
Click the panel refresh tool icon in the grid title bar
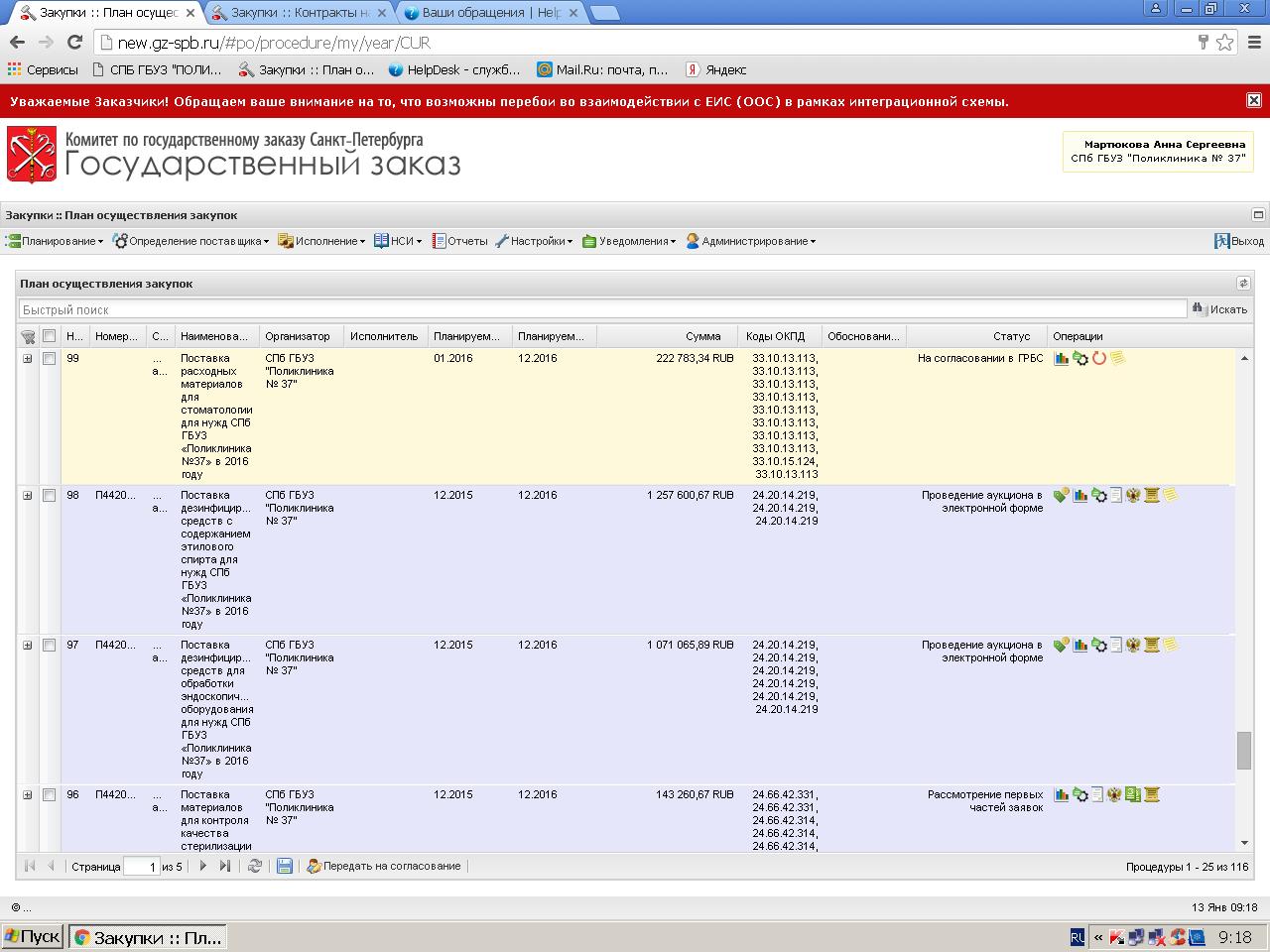1243,284
